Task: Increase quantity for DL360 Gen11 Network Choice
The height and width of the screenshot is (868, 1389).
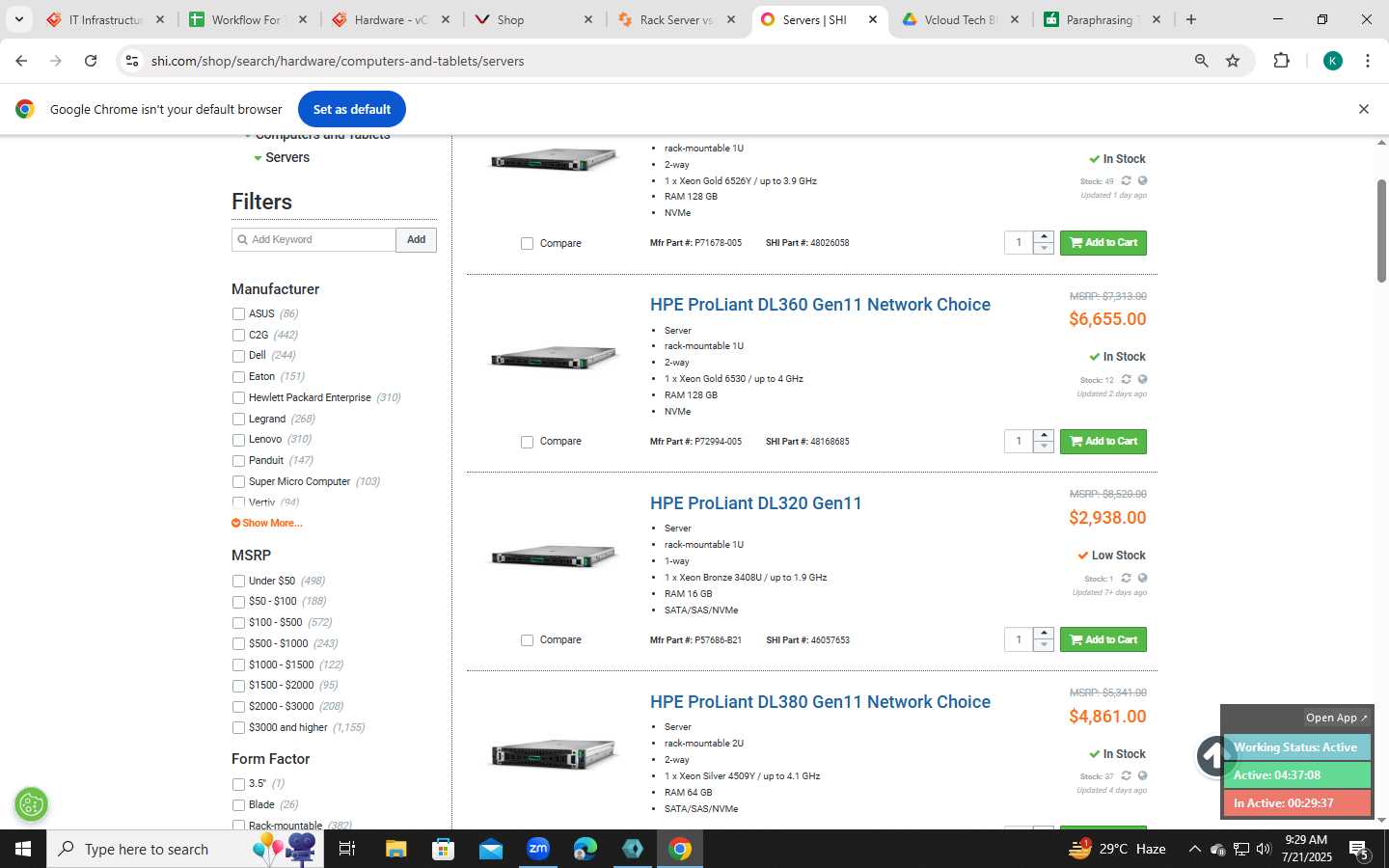Action: [1044, 435]
